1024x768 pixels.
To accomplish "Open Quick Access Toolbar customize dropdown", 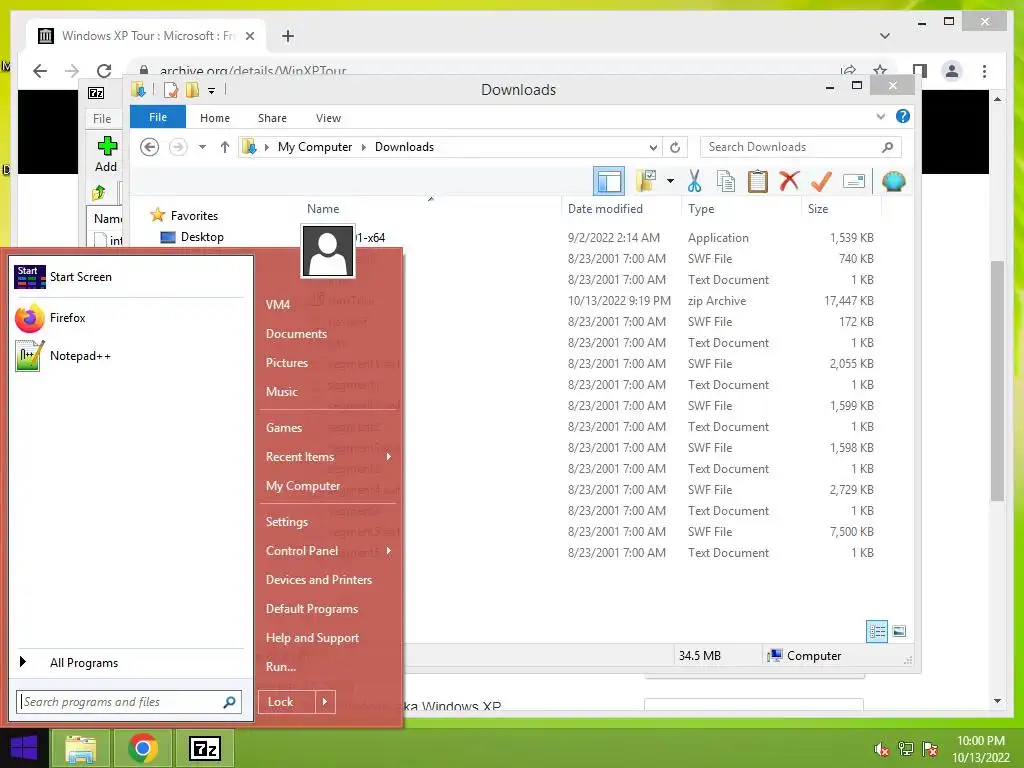I will pos(211,91).
